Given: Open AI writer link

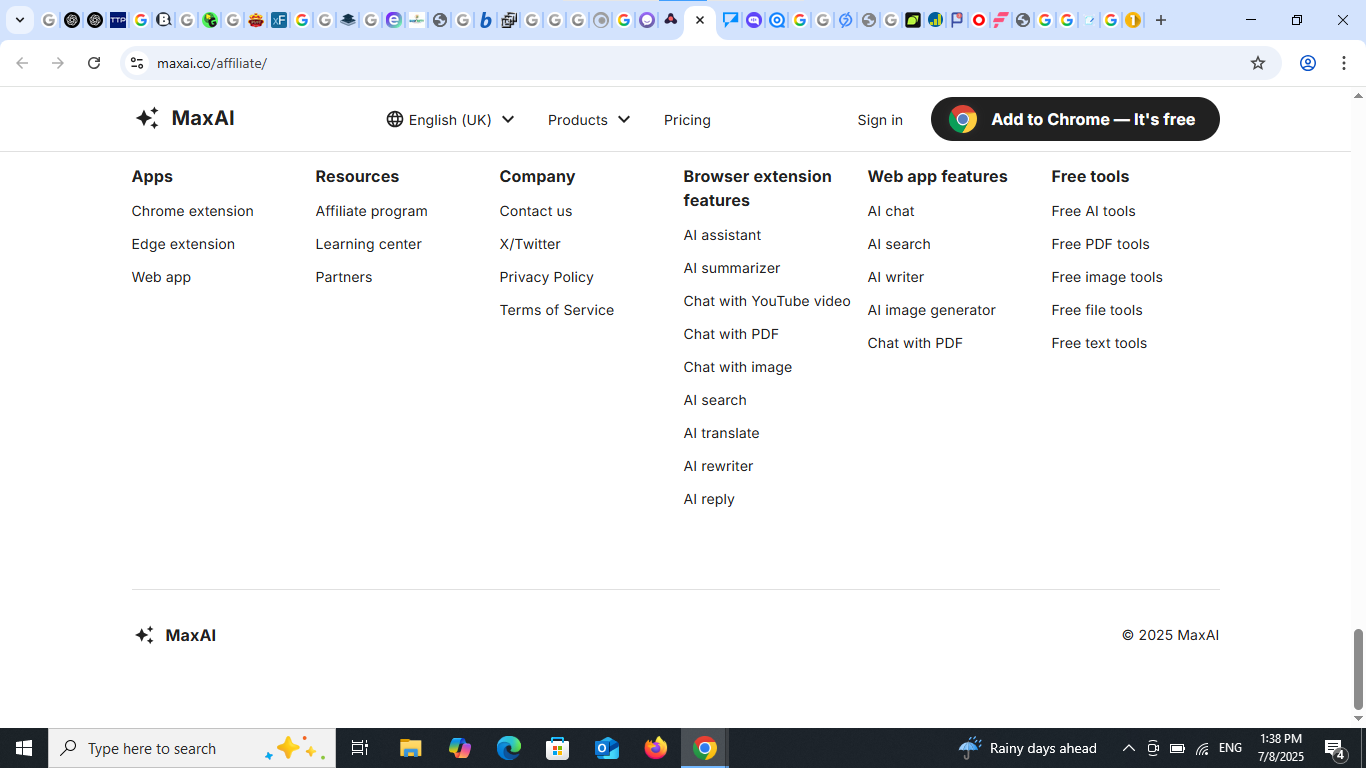Looking at the screenshot, I should (x=896, y=277).
